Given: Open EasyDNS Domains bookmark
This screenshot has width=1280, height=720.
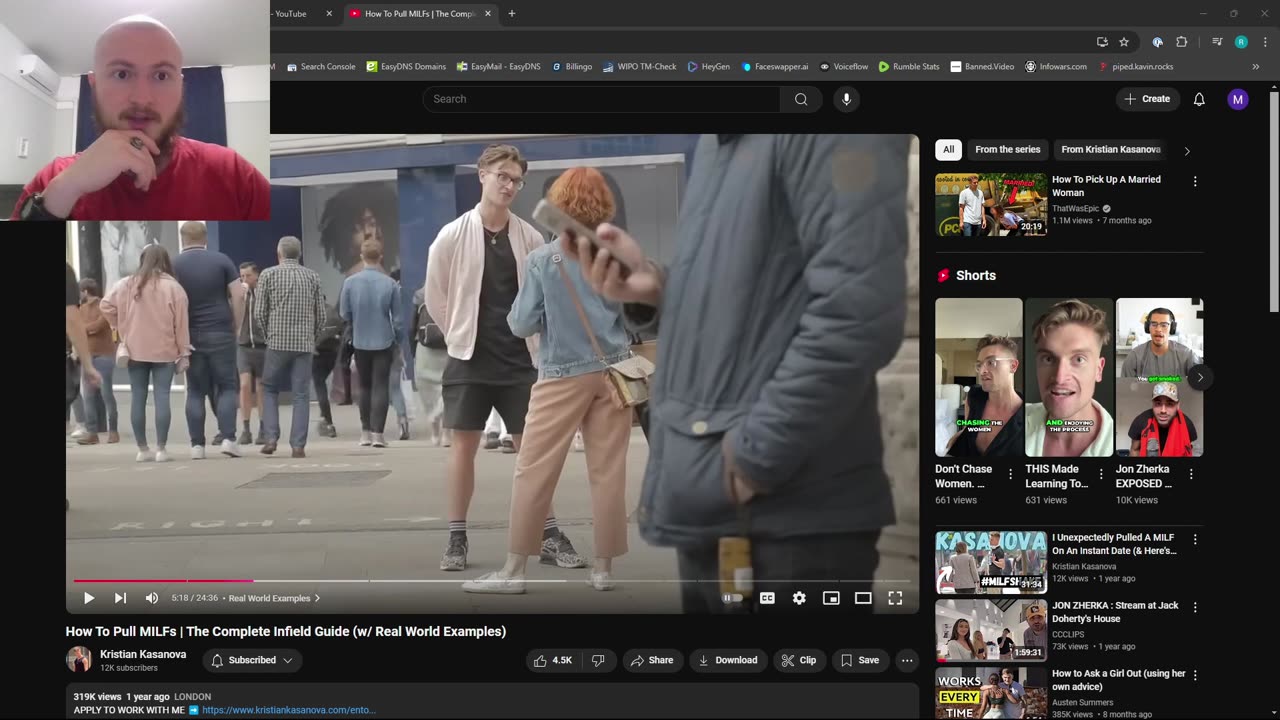Looking at the screenshot, I should (406, 66).
